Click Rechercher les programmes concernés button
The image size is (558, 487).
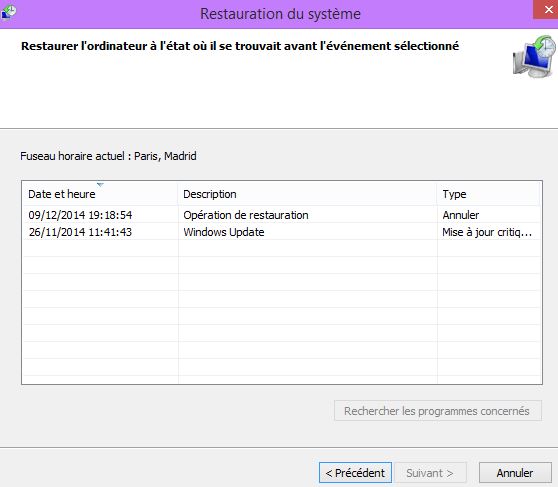438,411
